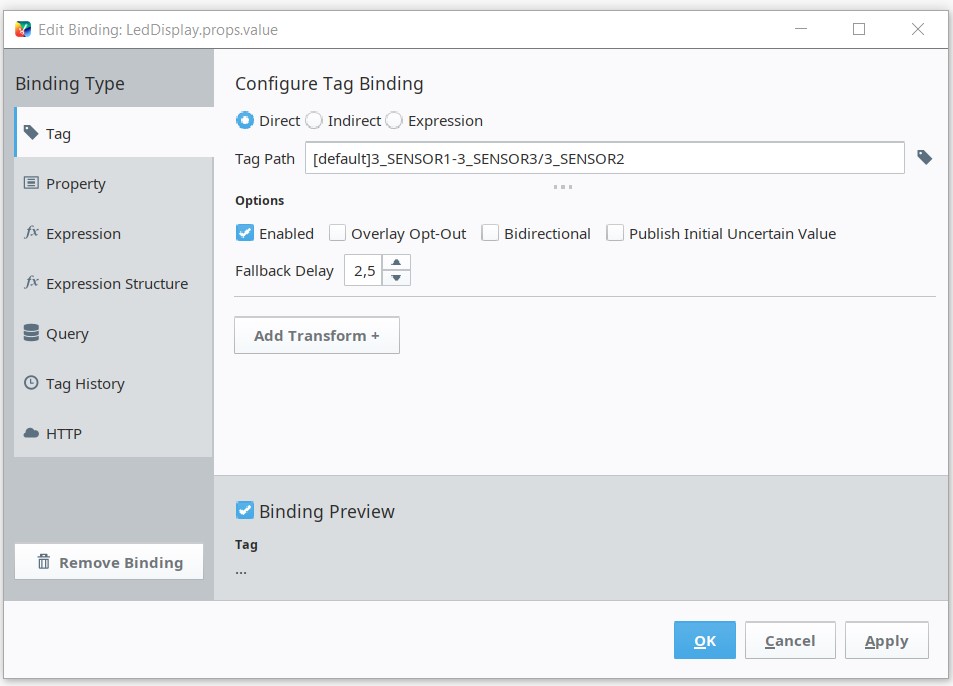953x686 pixels.
Task: Select the Property binding type
Action: (x=114, y=184)
